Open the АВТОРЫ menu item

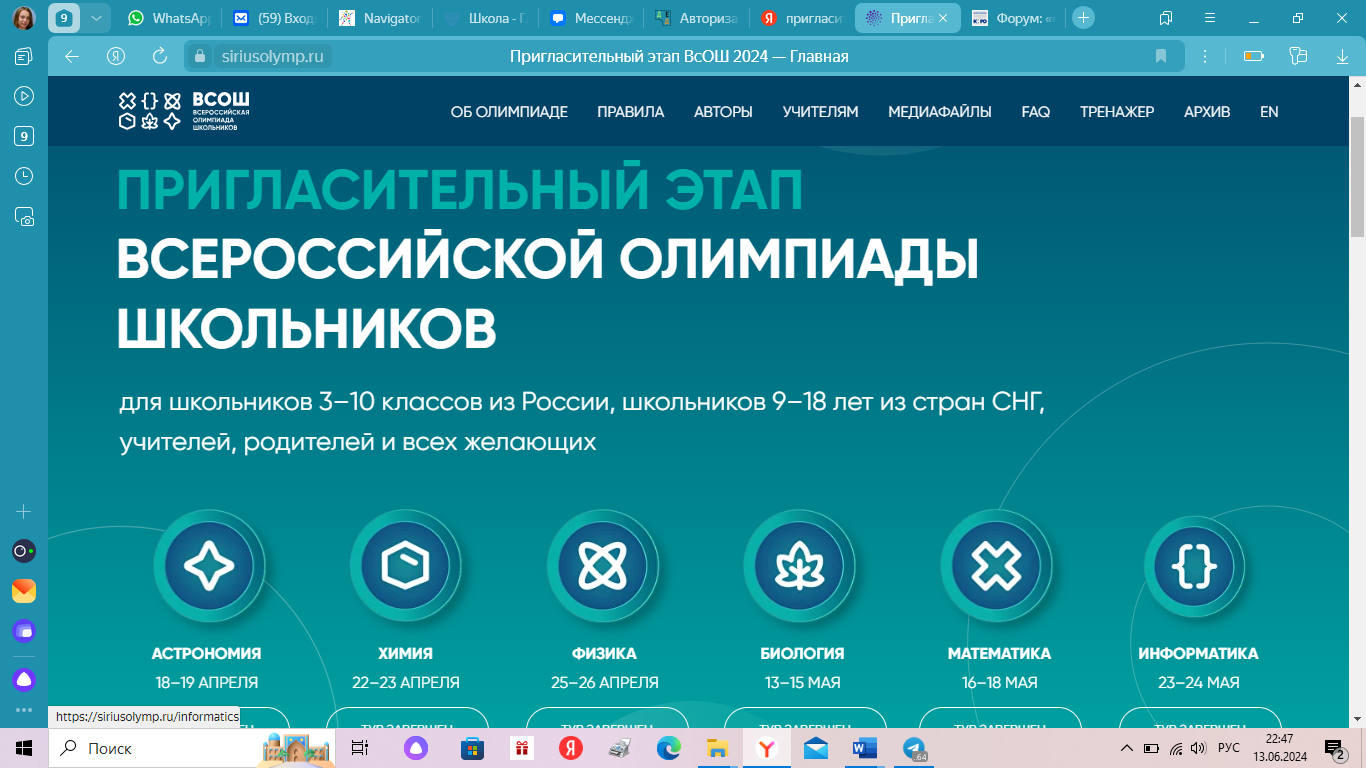[x=723, y=112]
